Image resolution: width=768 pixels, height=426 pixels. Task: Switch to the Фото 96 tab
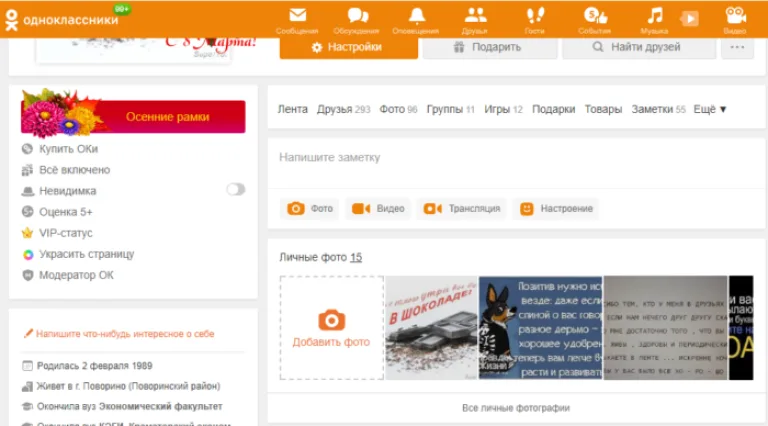[398, 109]
